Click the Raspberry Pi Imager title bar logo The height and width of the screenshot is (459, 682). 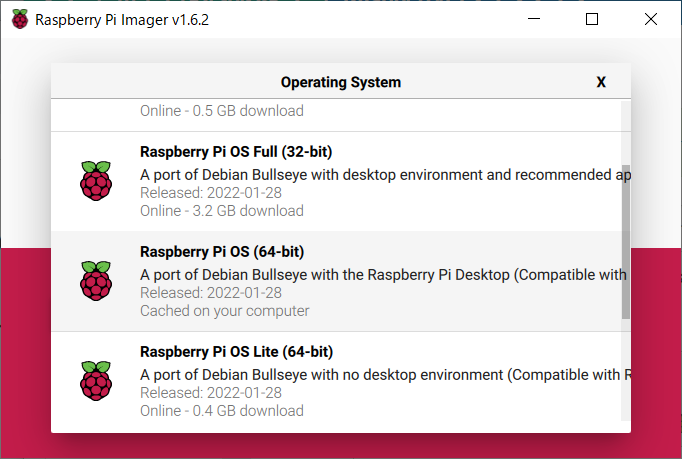click(x=20, y=19)
